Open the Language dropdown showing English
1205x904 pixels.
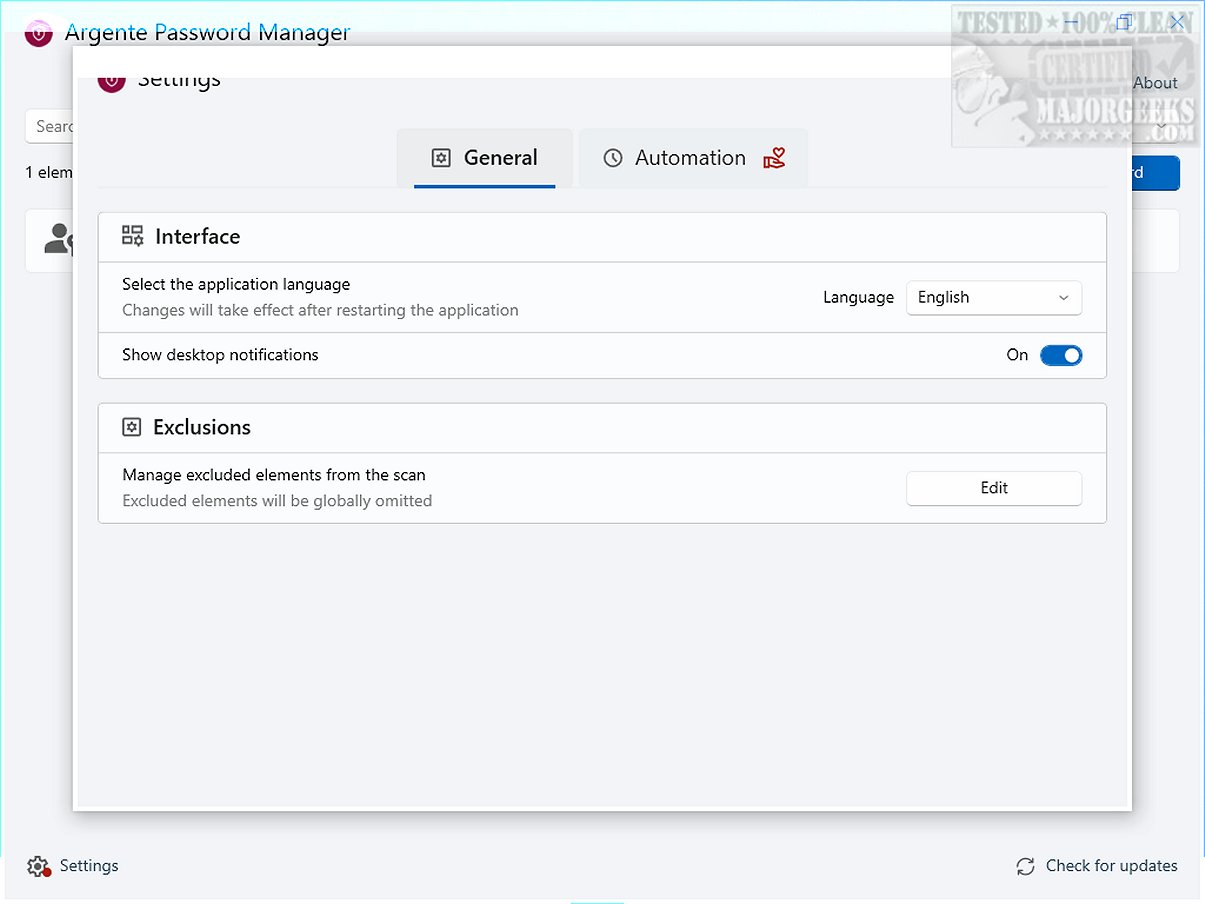[994, 297]
